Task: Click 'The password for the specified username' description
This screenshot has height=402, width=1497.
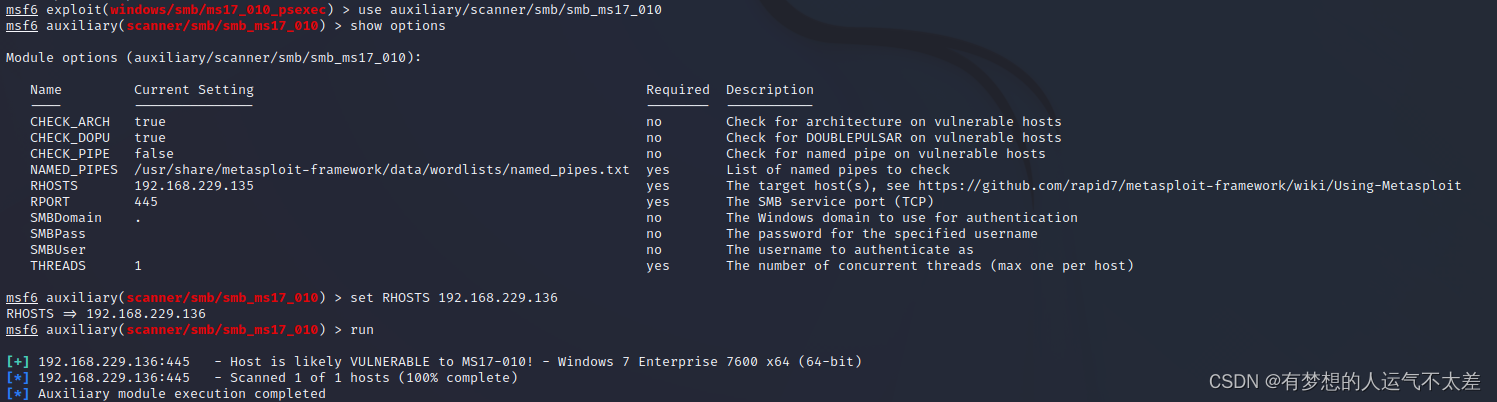Action: coord(882,234)
